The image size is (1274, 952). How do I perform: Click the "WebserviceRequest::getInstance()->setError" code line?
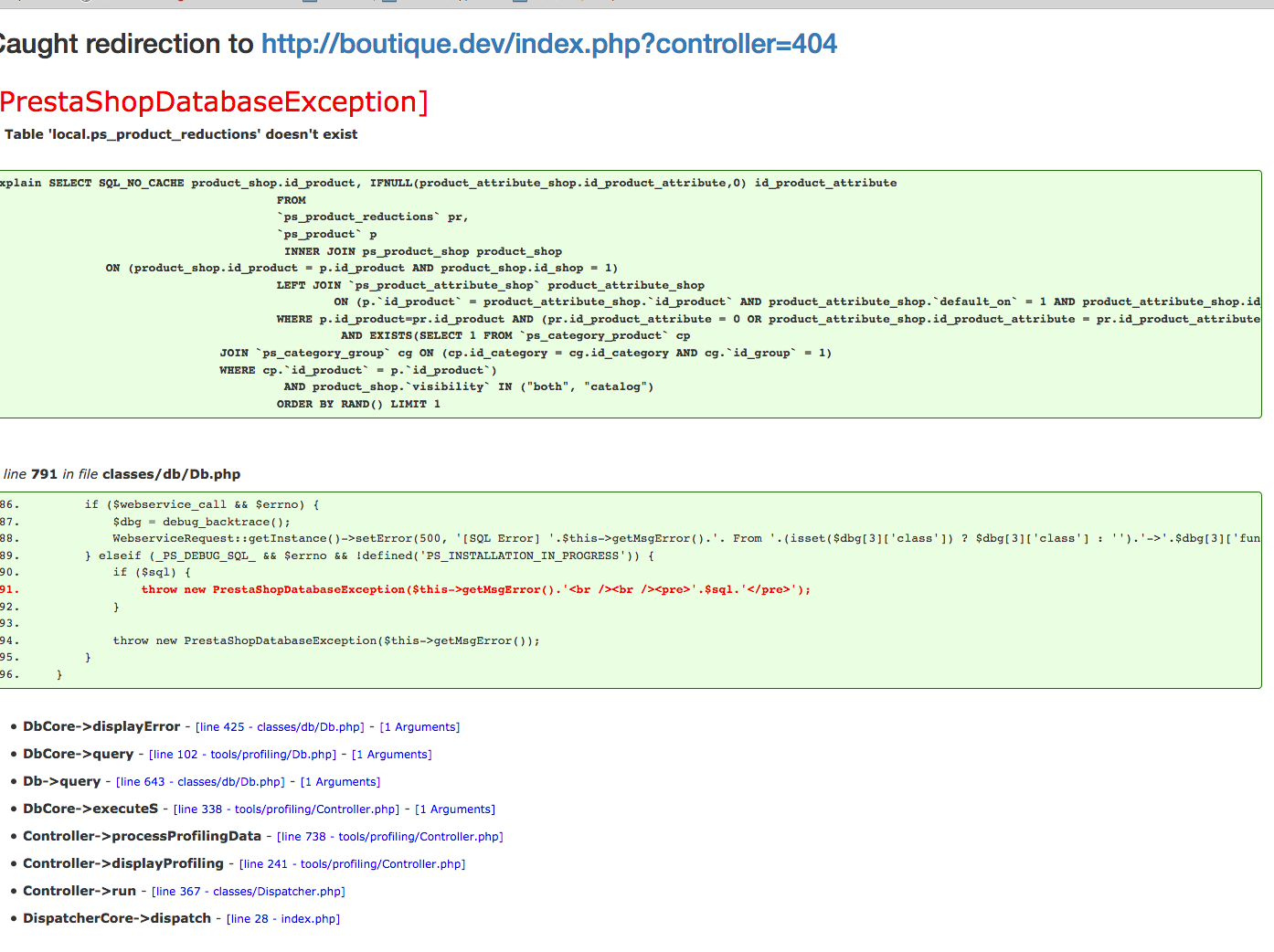[x=686, y=538]
